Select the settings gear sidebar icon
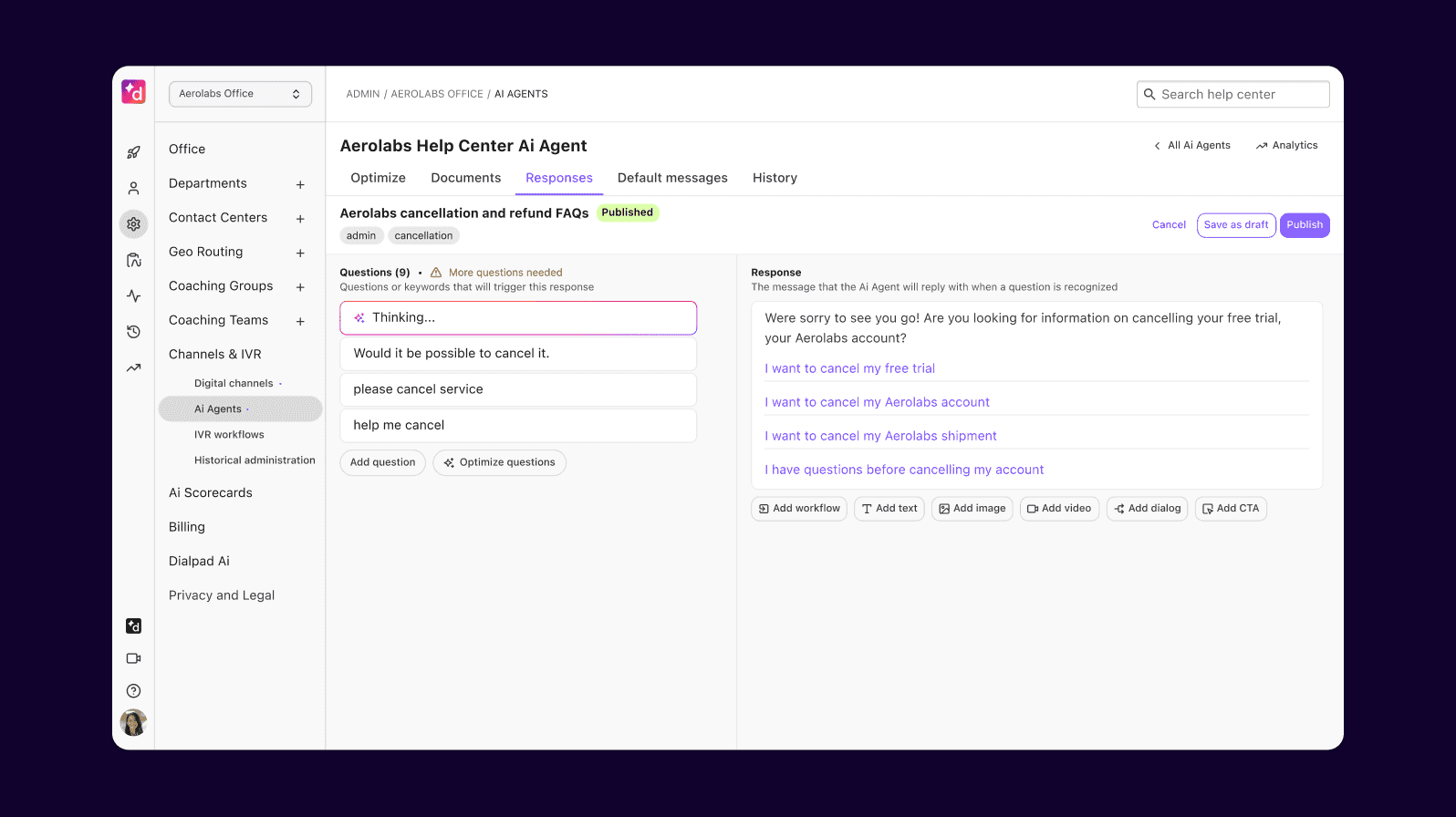This screenshot has height=817, width=1456. (x=133, y=224)
